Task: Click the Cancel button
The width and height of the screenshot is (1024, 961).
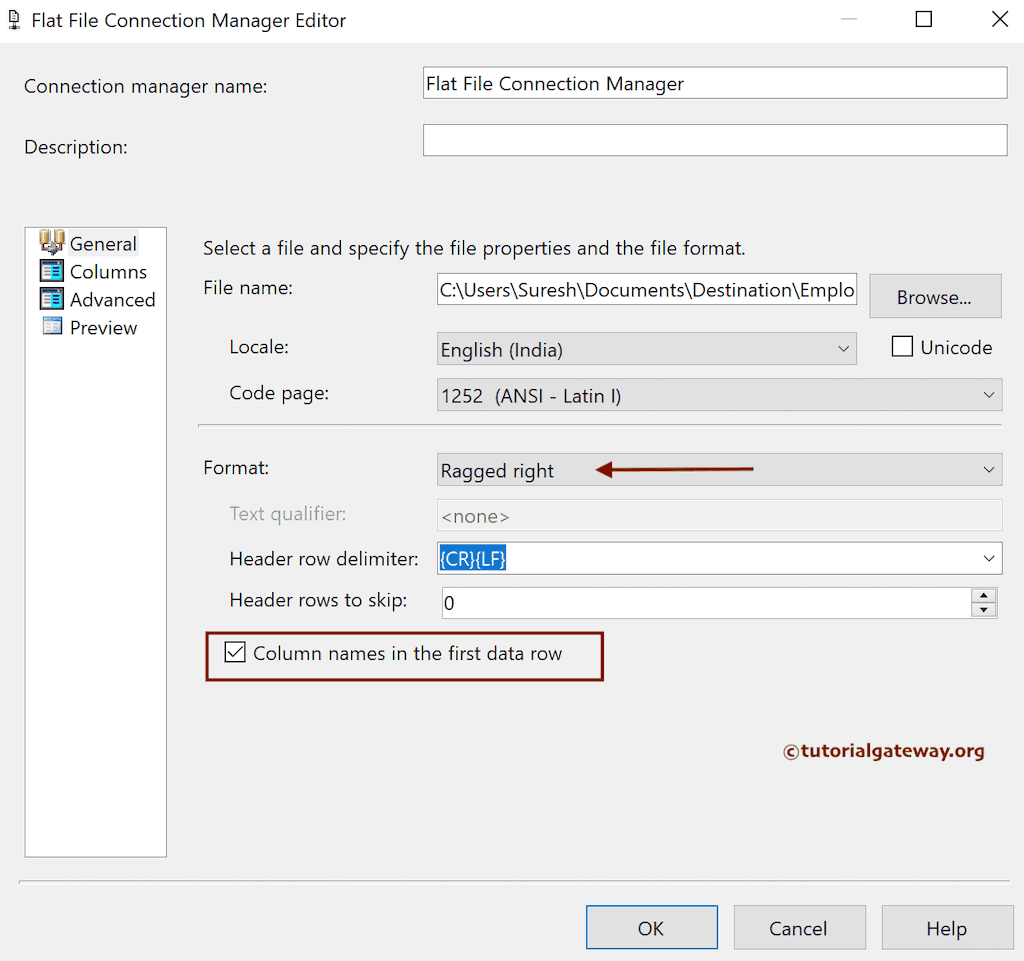Action: tap(798, 928)
